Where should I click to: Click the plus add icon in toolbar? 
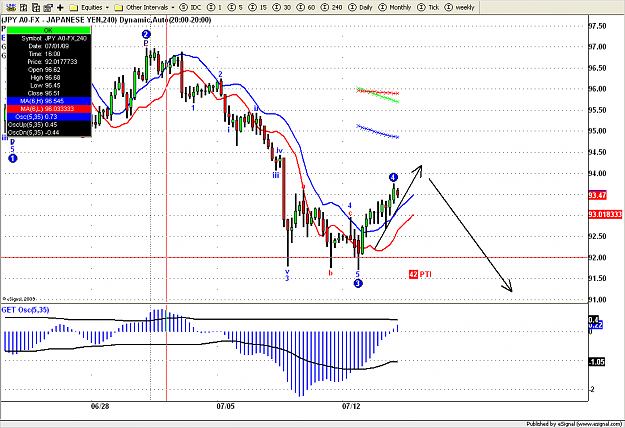click(x=60, y=7)
